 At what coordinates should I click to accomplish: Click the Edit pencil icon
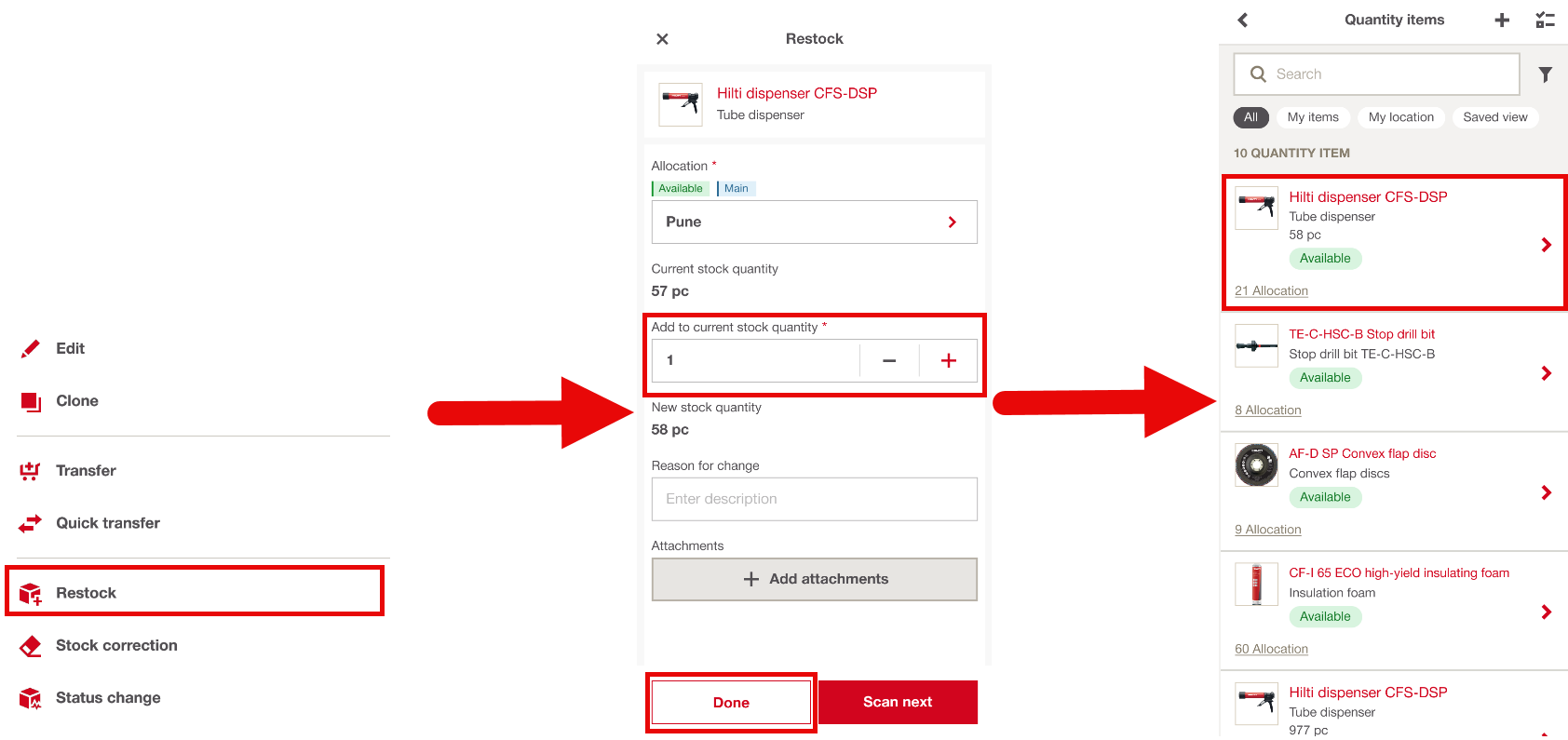pyautogui.click(x=31, y=349)
